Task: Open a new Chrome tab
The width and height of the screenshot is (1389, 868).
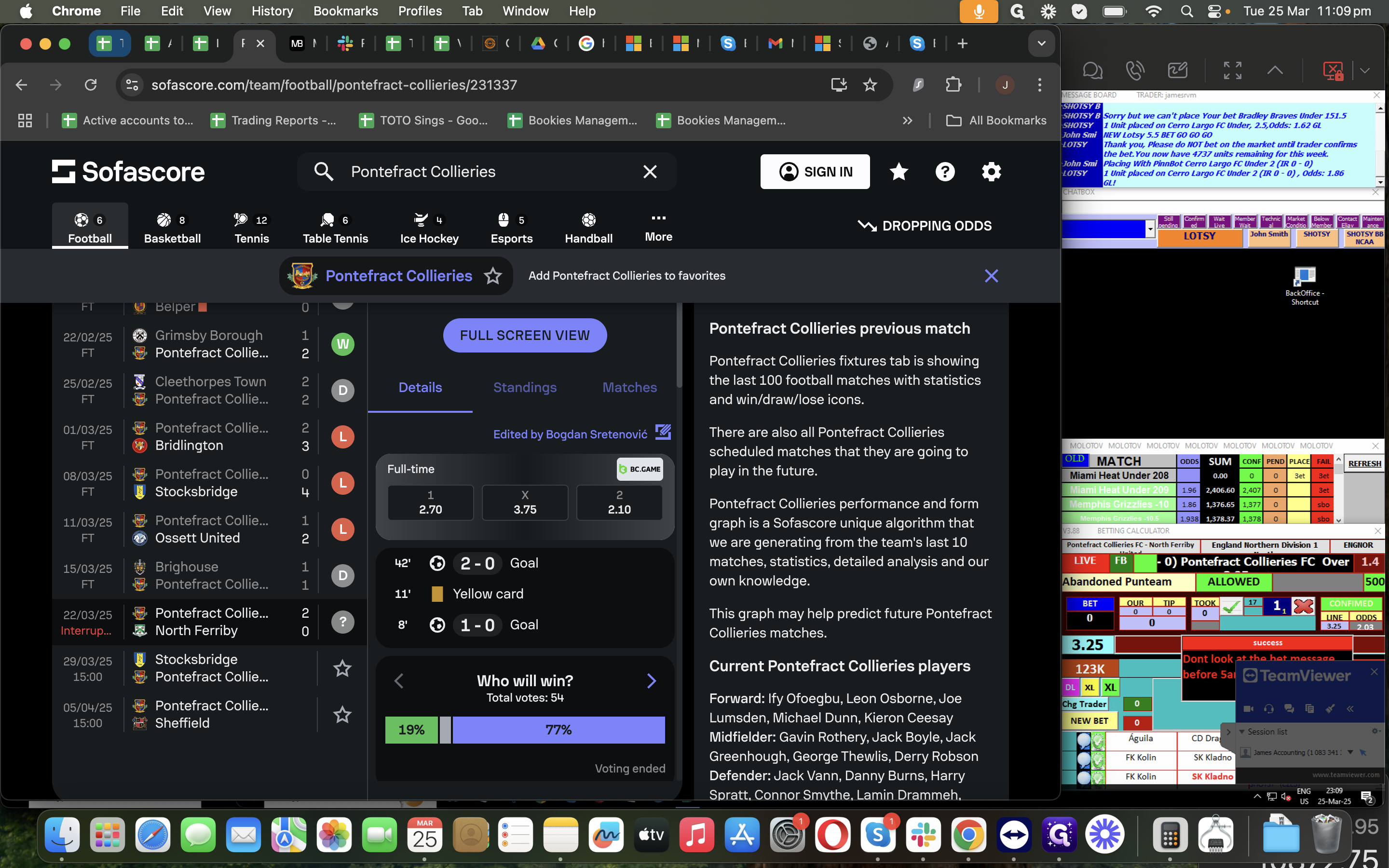Action: click(963, 43)
